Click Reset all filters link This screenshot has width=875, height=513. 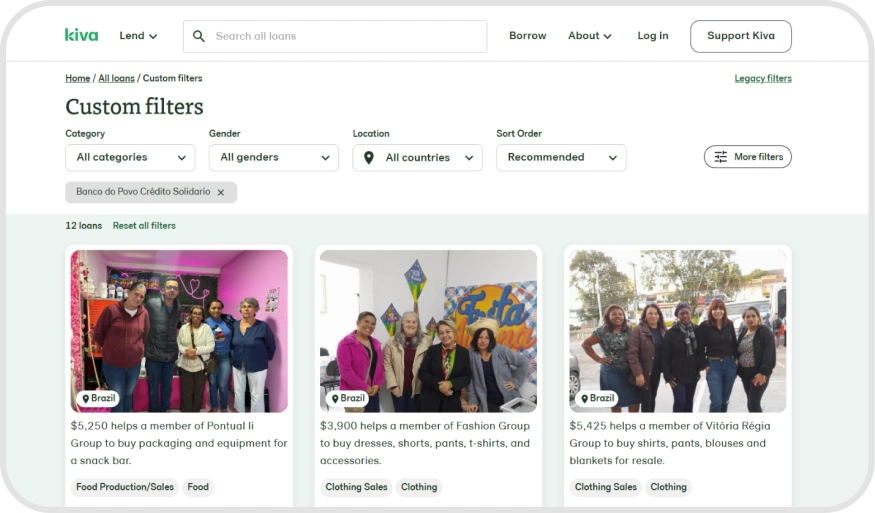tap(144, 226)
